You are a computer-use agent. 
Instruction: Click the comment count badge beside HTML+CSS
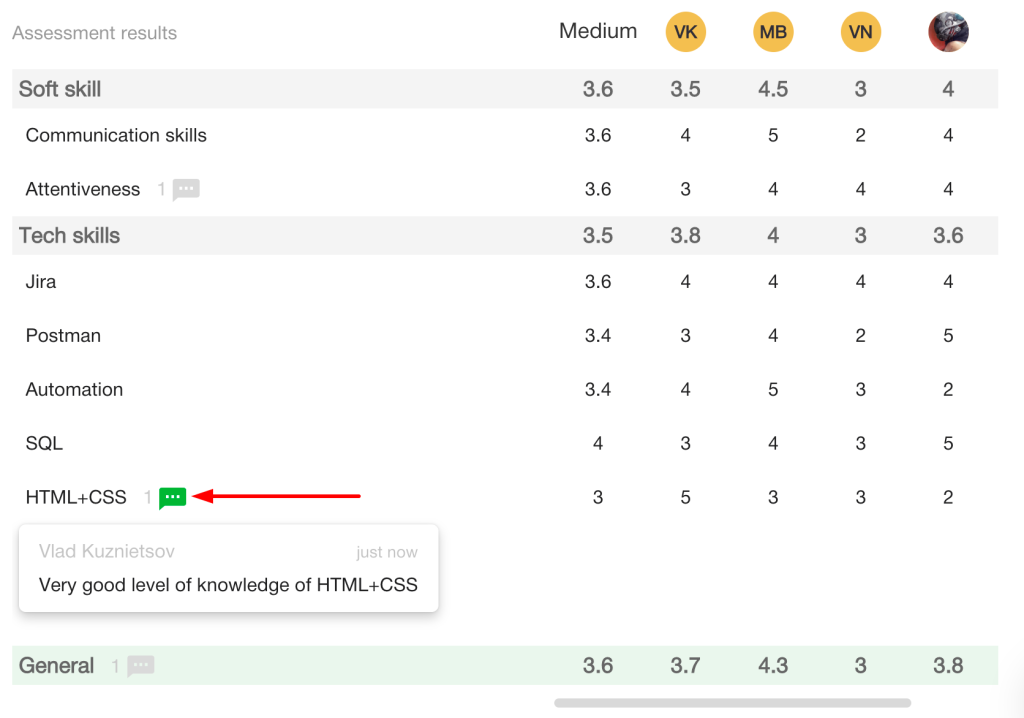point(148,497)
